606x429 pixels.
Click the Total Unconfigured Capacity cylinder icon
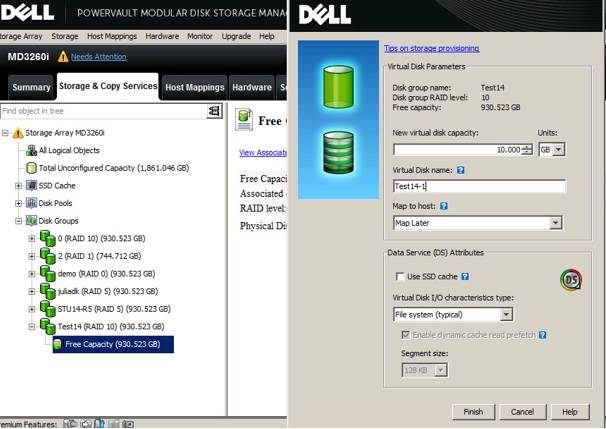[x=31, y=168]
